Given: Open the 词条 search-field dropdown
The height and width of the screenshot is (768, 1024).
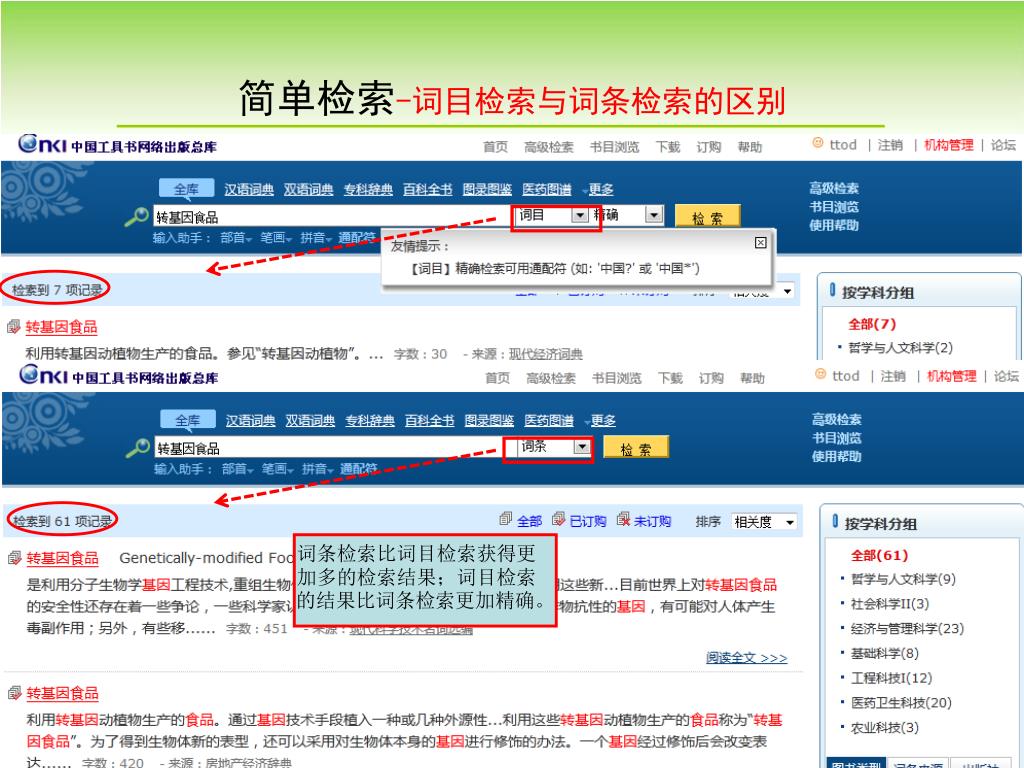Looking at the screenshot, I should click(x=581, y=447).
